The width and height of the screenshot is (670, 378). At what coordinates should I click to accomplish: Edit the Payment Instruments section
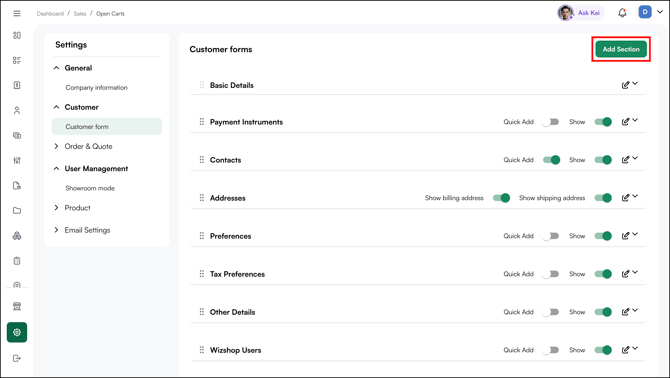(625, 122)
